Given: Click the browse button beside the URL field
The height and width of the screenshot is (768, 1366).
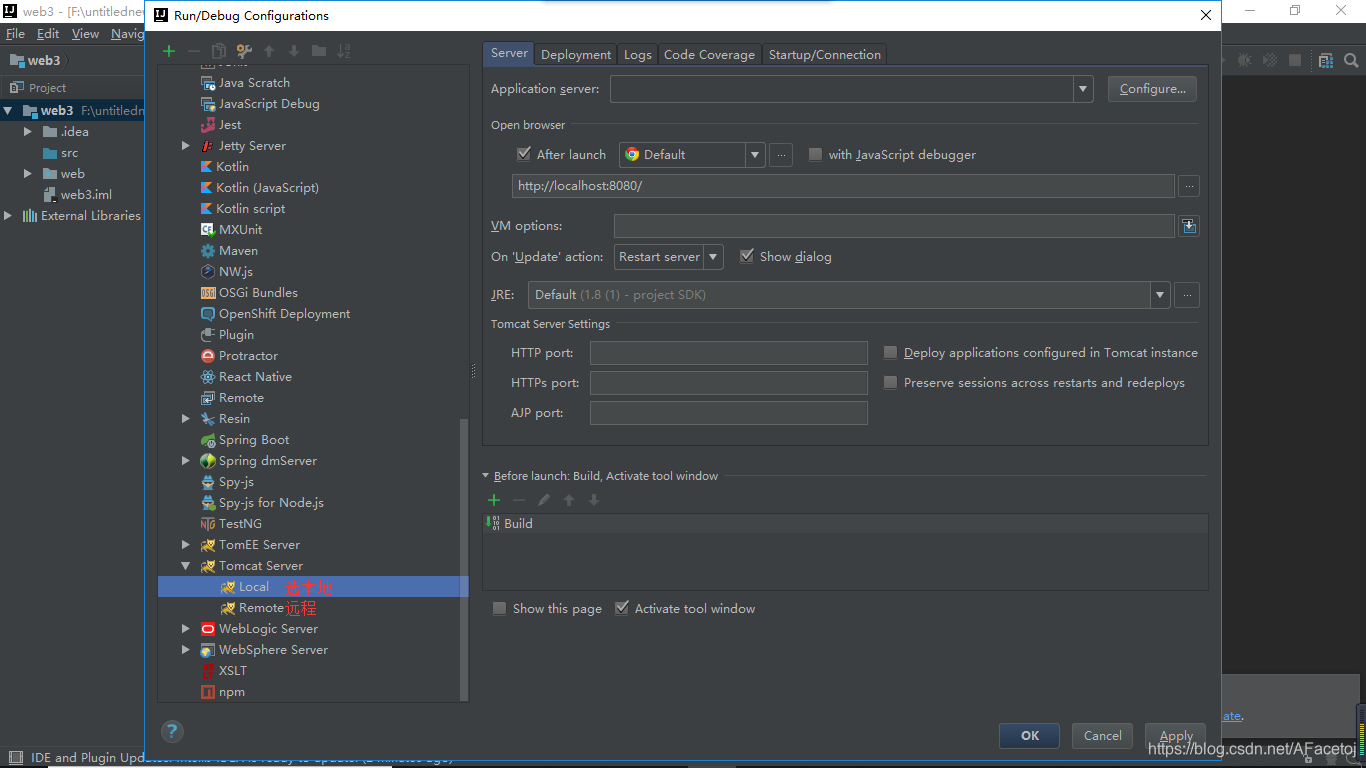Looking at the screenshot, I should [1189, 186].
